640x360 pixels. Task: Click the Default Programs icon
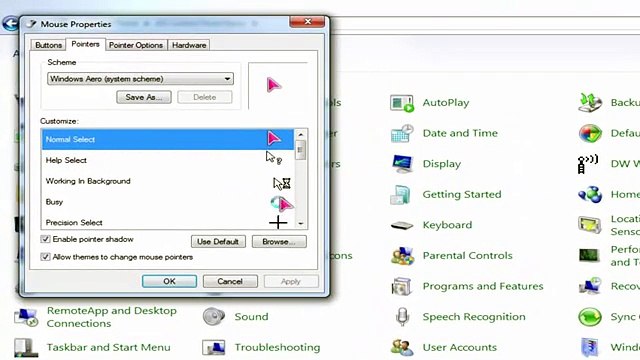pyautogui.click(x=590, y=133)
